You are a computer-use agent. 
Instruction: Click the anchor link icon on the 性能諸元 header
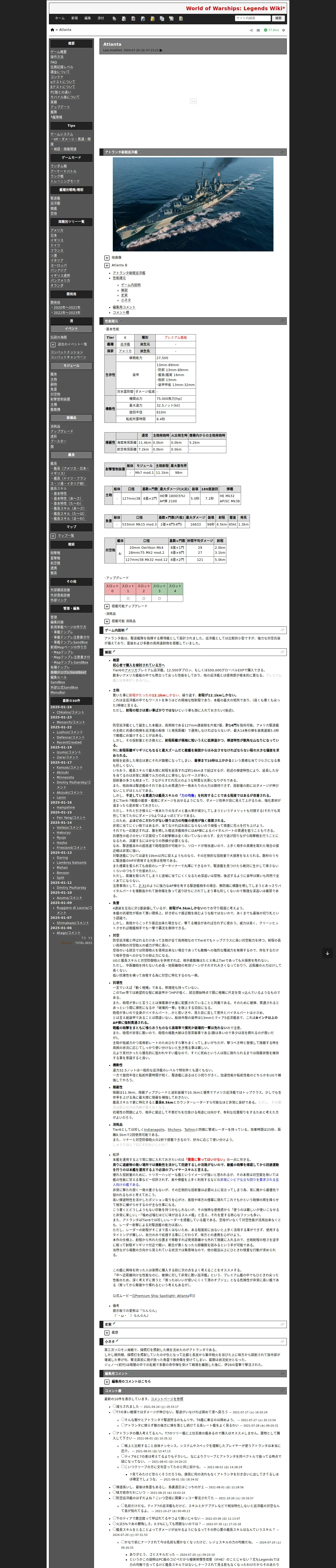(282, 321)
